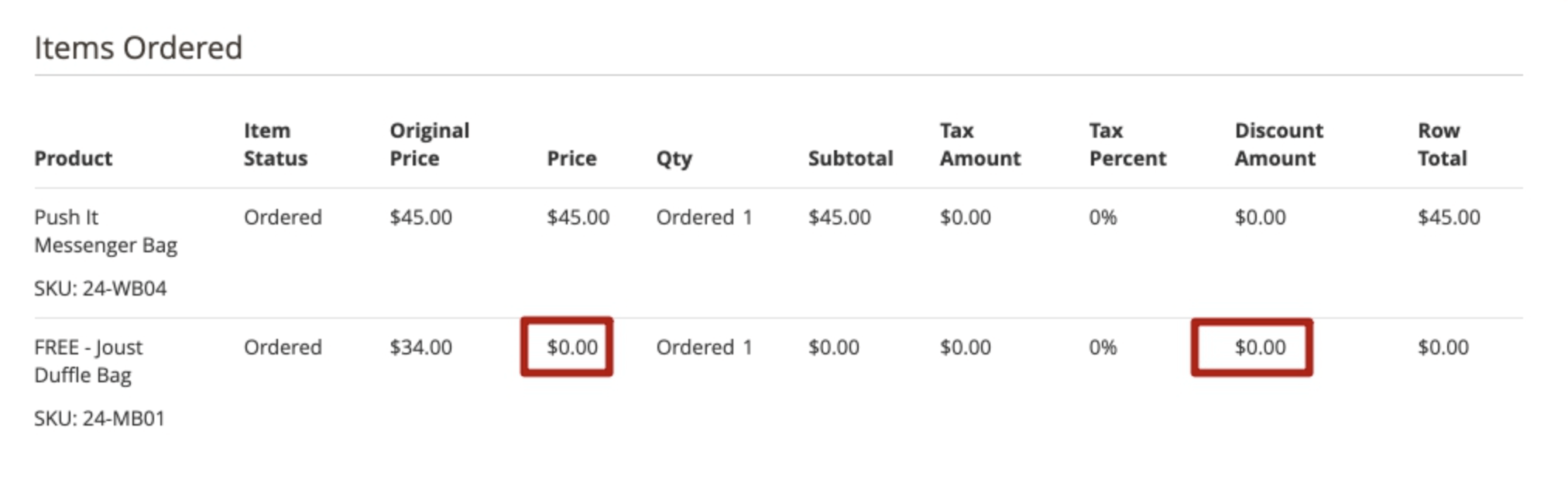Click the Tax Amount column header

tap(980, 145)
